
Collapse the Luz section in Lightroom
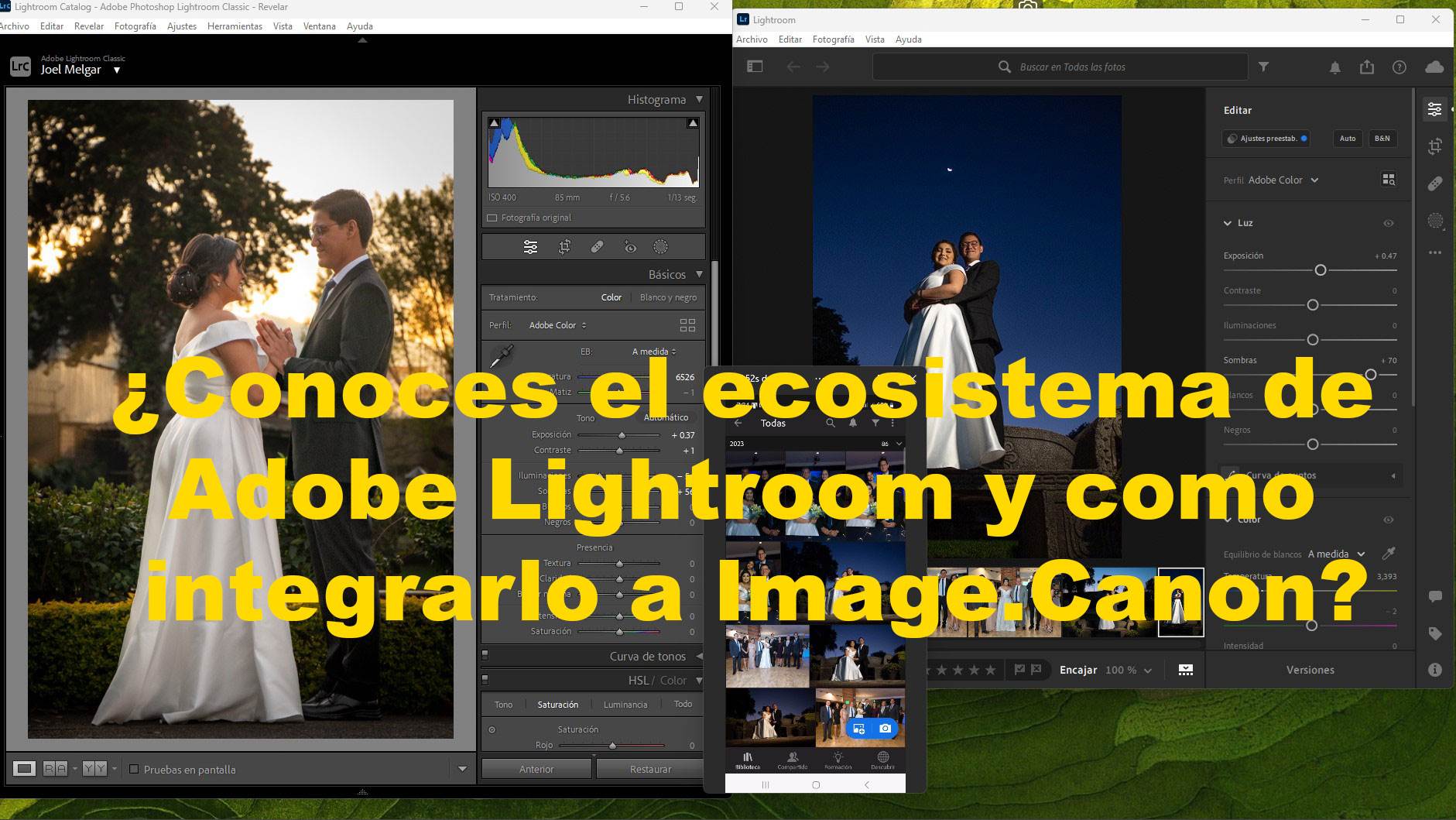[1227, 223]
